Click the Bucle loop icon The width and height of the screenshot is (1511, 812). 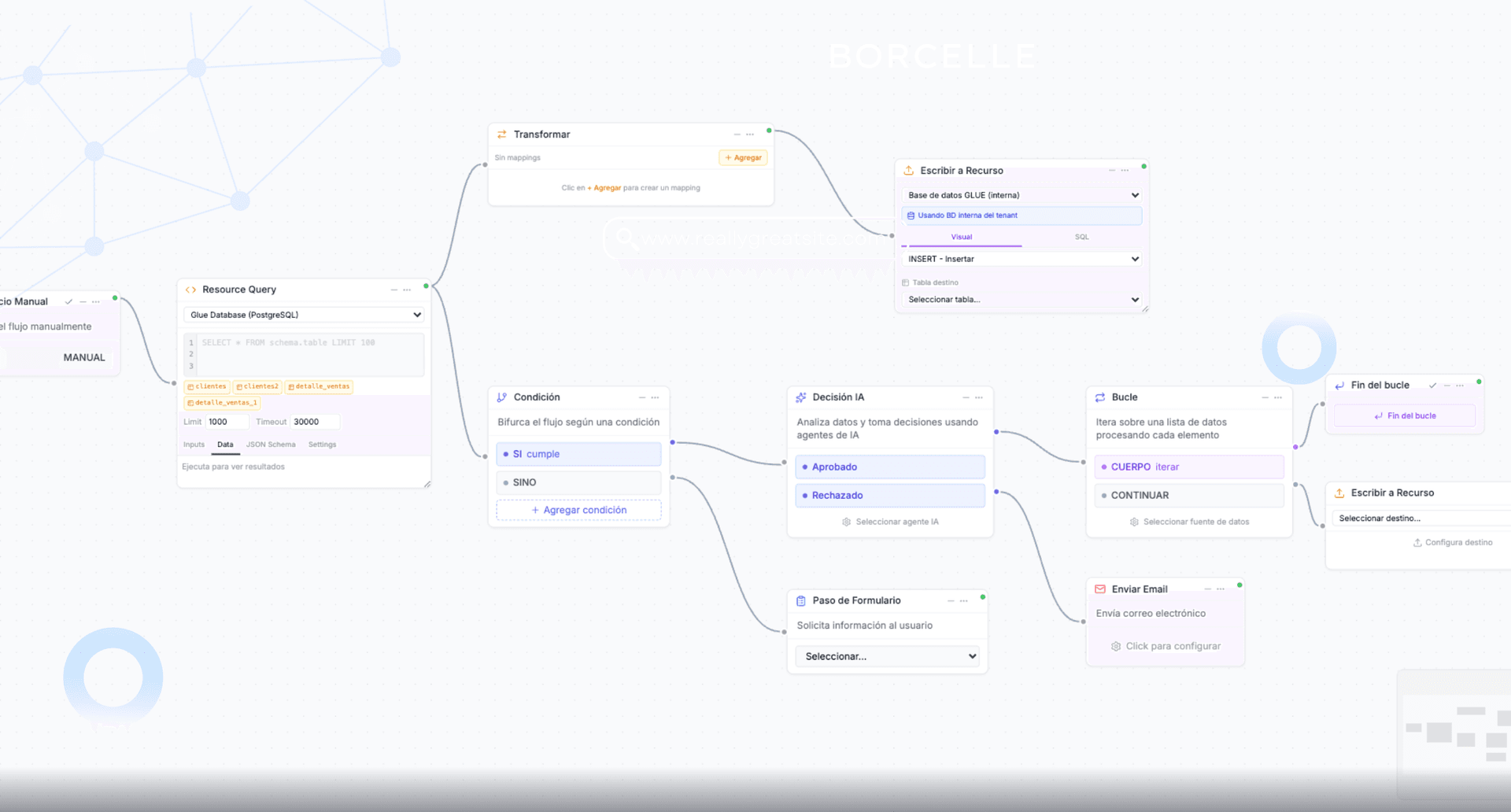[1099, 397]
